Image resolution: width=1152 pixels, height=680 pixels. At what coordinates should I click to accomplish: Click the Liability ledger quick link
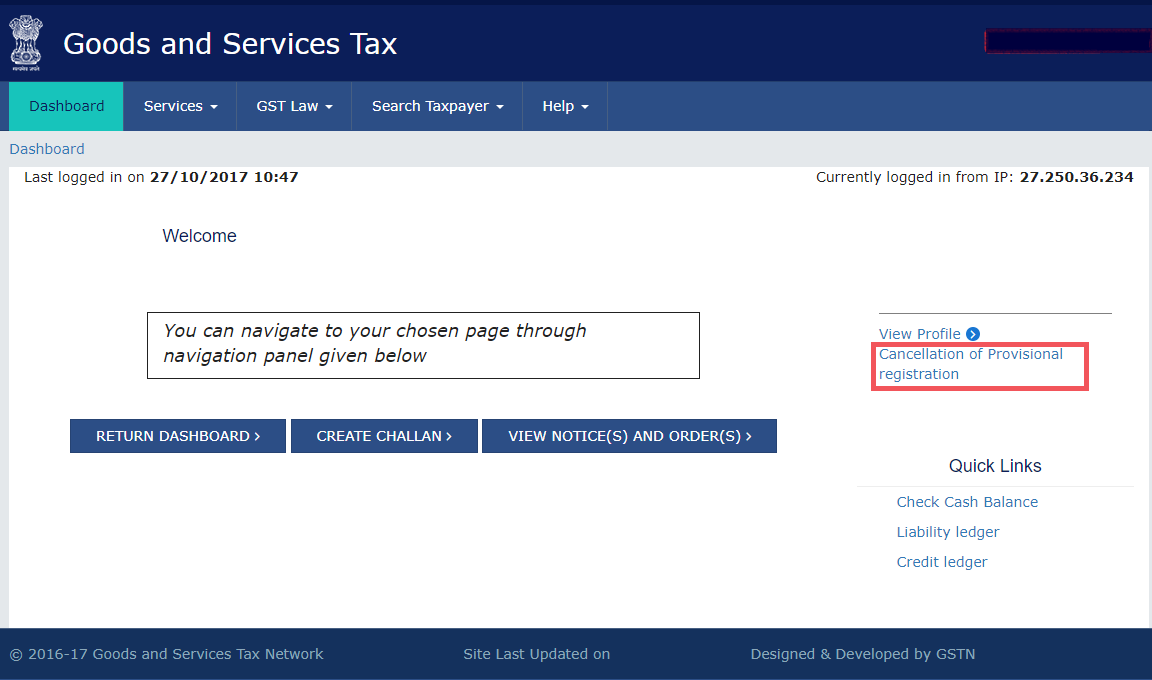(x=947, y=531)
